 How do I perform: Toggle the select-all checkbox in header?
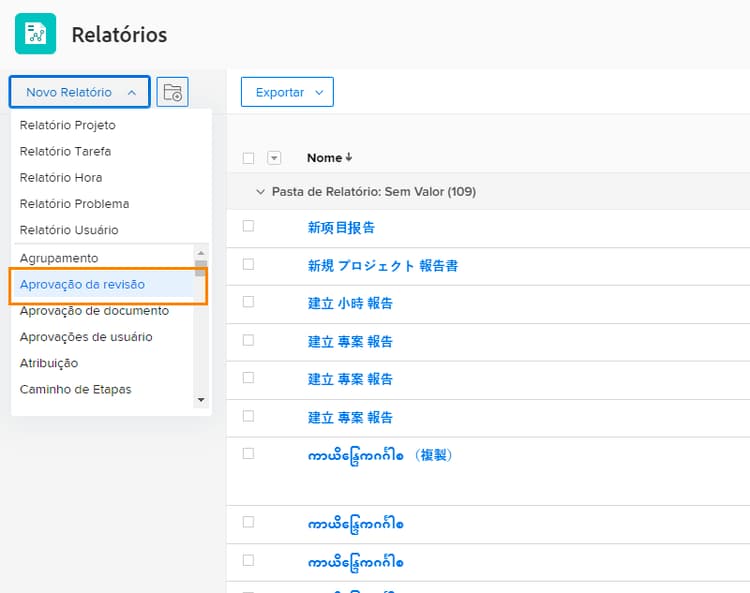pyautogui.click(x=249, y=158)
